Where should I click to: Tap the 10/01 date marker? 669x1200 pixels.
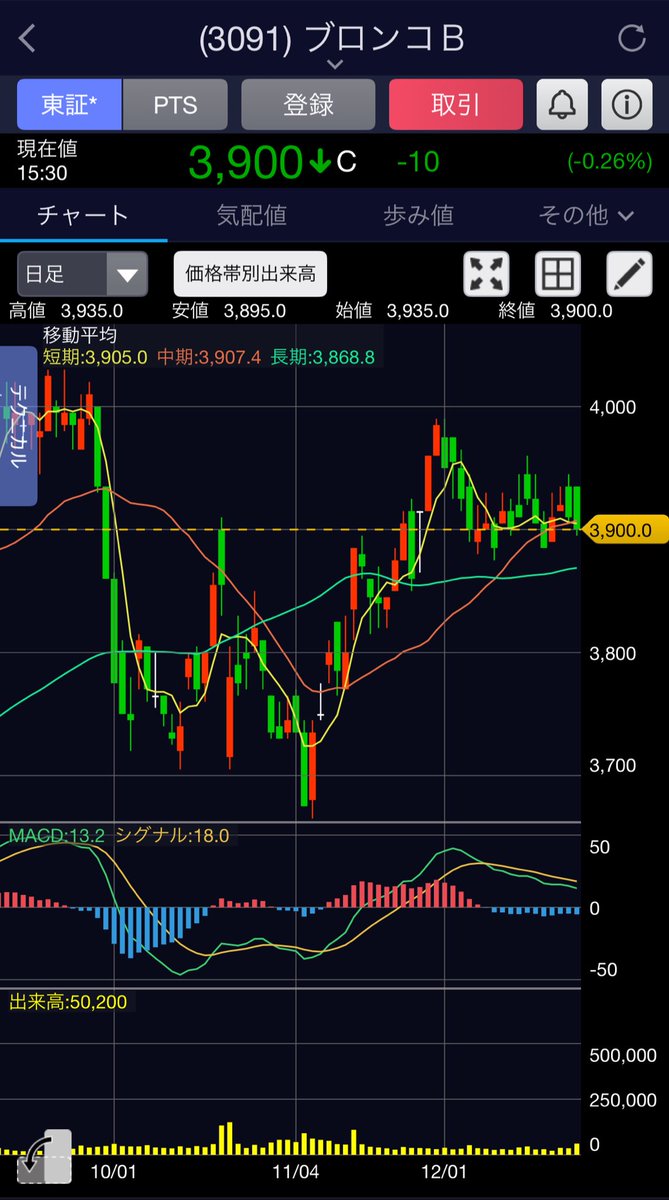[x=113, y=1170]
